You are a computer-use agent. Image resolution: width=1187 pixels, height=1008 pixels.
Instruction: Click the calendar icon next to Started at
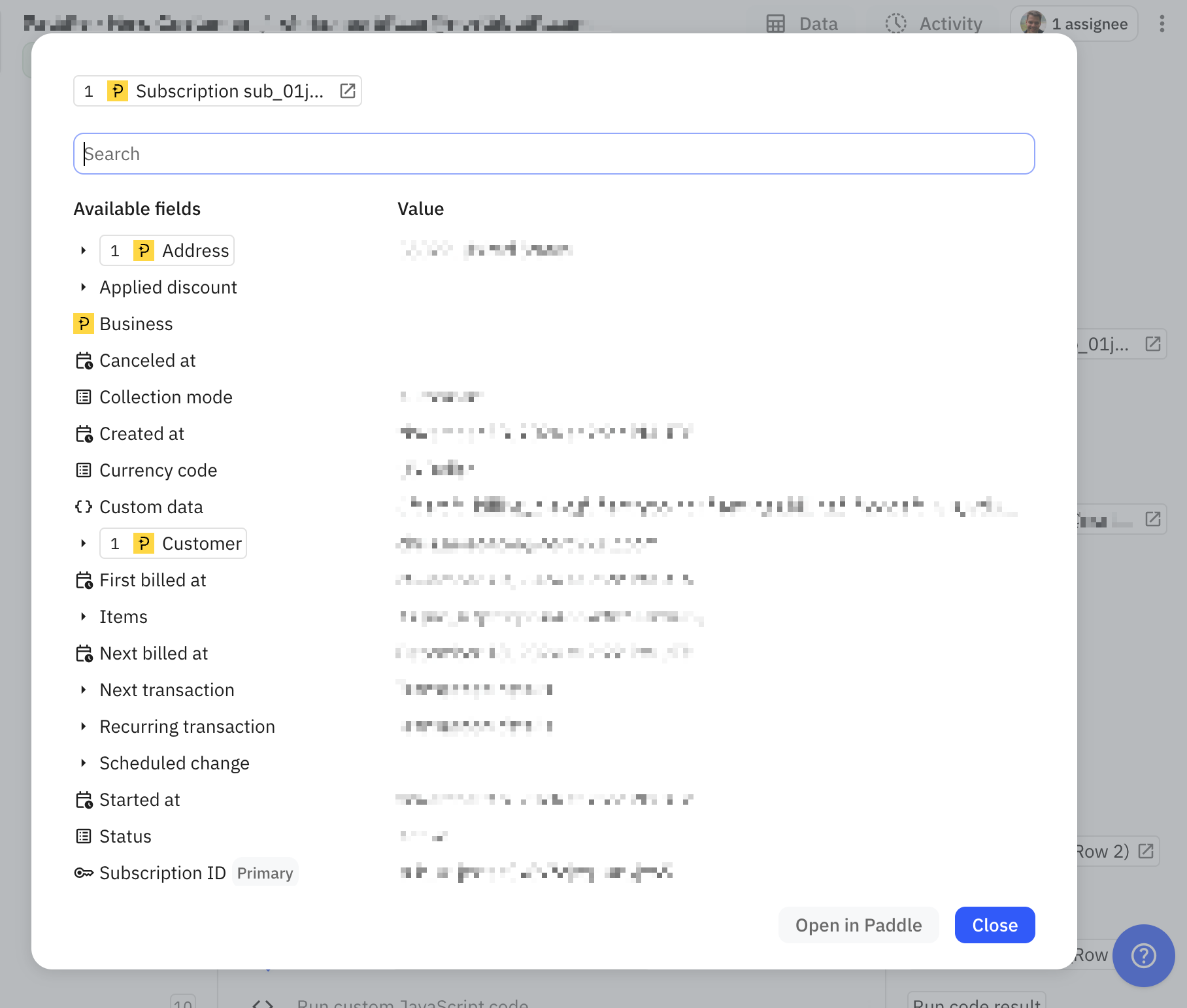tap(84, 799)
